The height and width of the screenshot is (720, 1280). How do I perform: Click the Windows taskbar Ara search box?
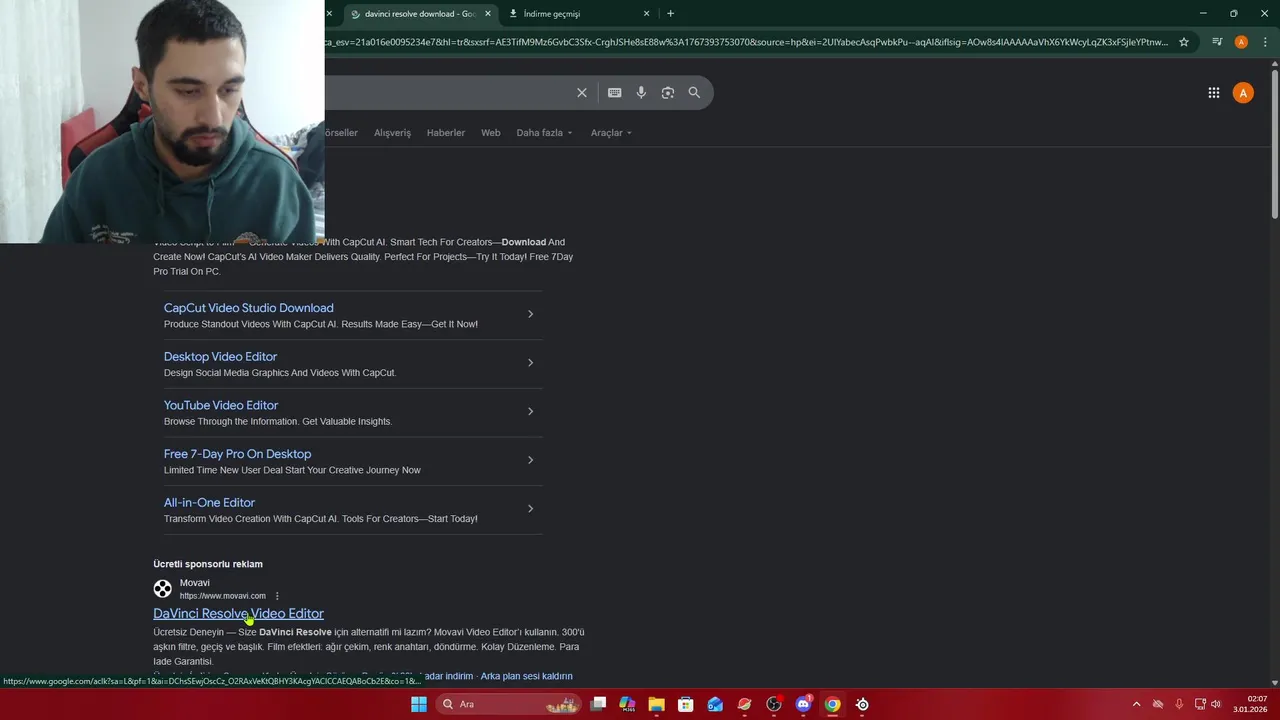[510, 704]
